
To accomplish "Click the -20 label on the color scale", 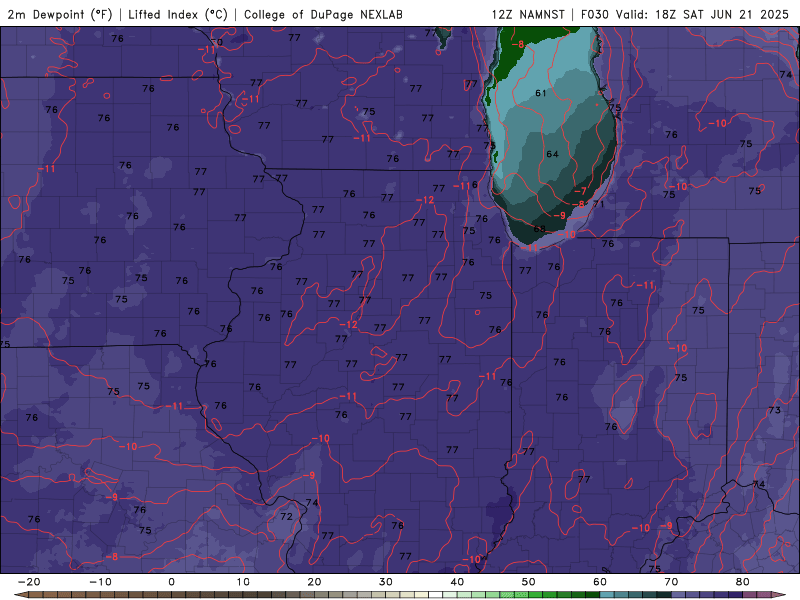I will click(29, 582).
